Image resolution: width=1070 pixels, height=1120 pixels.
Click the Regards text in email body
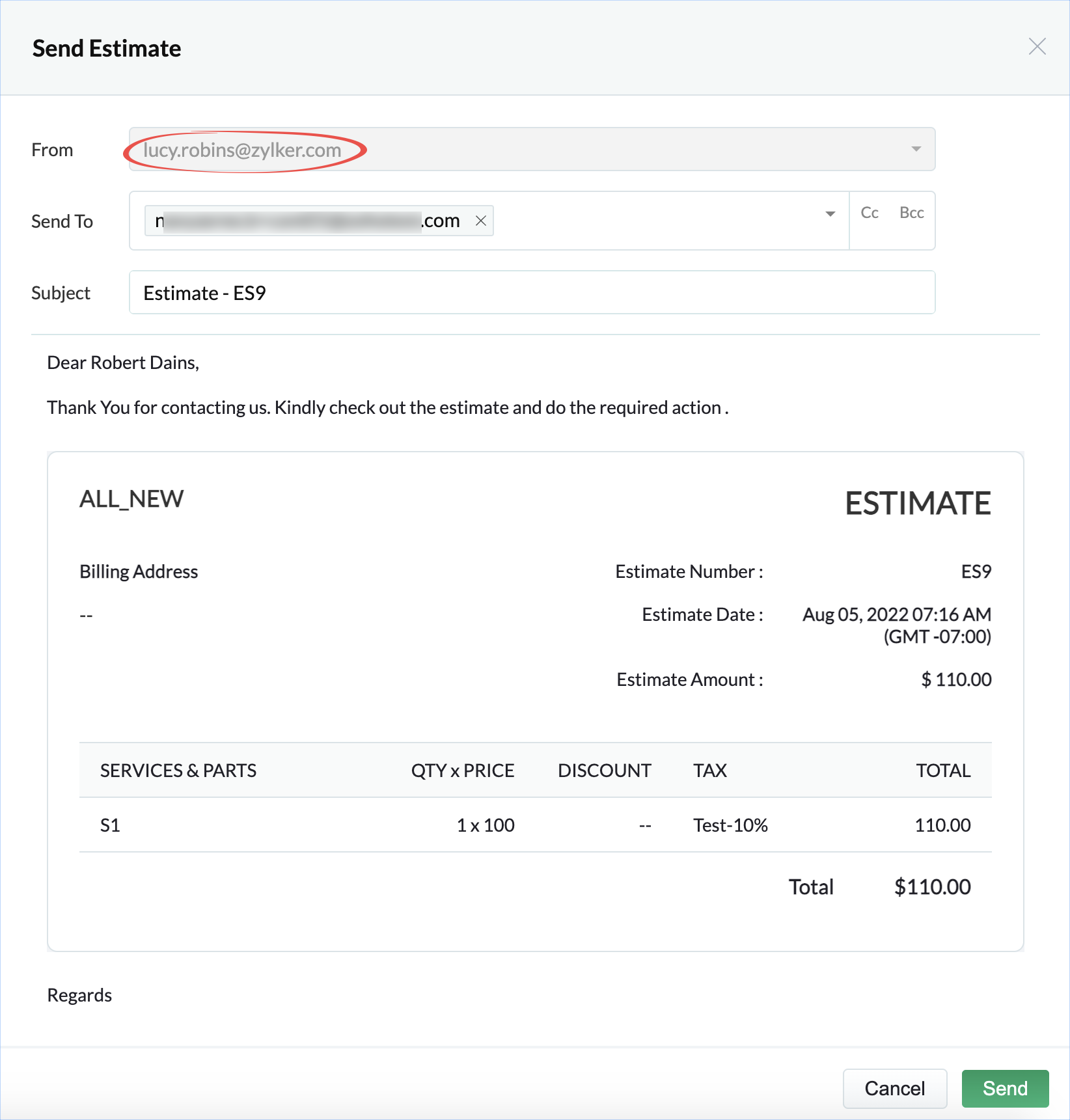coord(79,995)
